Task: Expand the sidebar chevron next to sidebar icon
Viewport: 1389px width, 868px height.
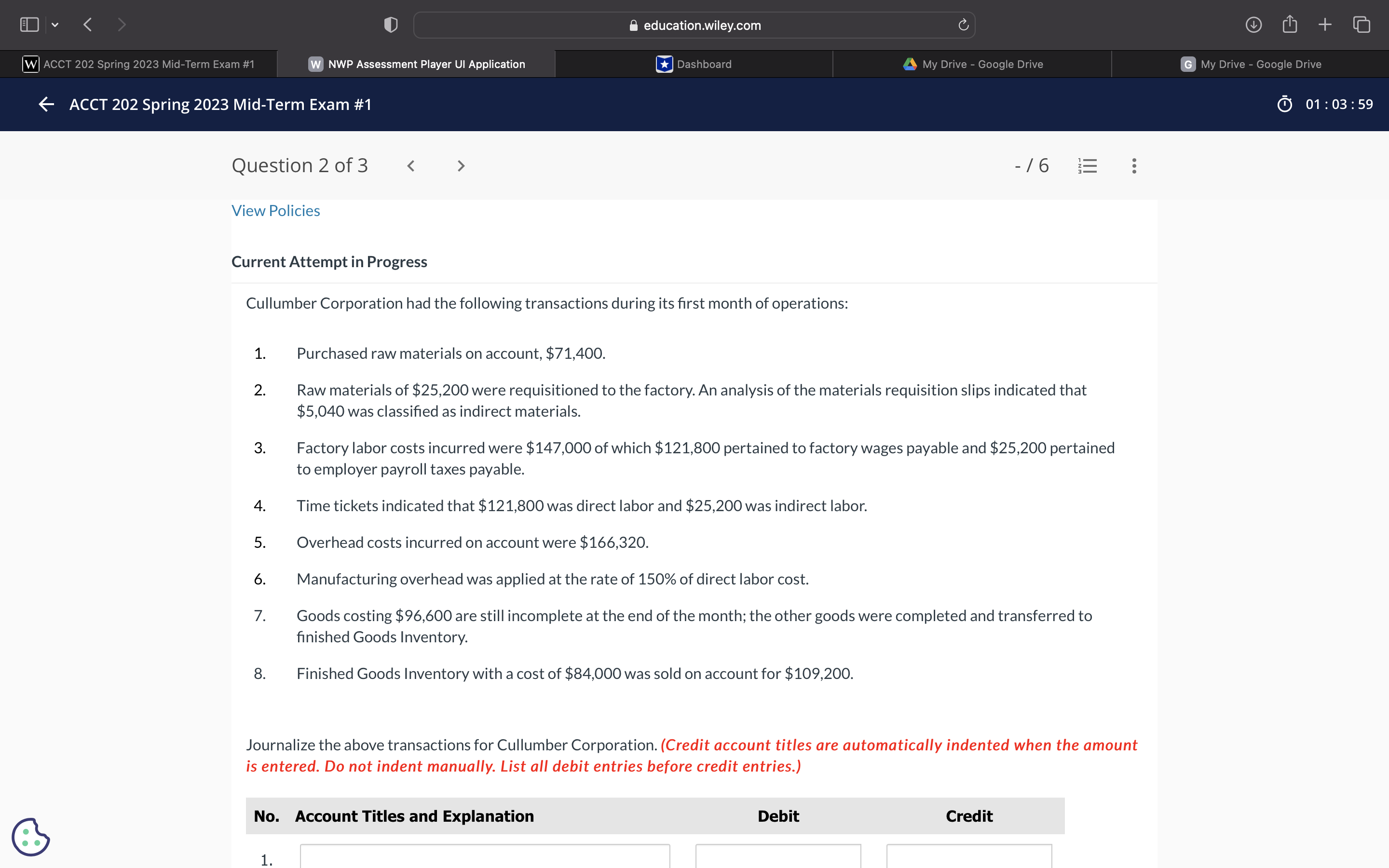Action: tap(55, 25)
